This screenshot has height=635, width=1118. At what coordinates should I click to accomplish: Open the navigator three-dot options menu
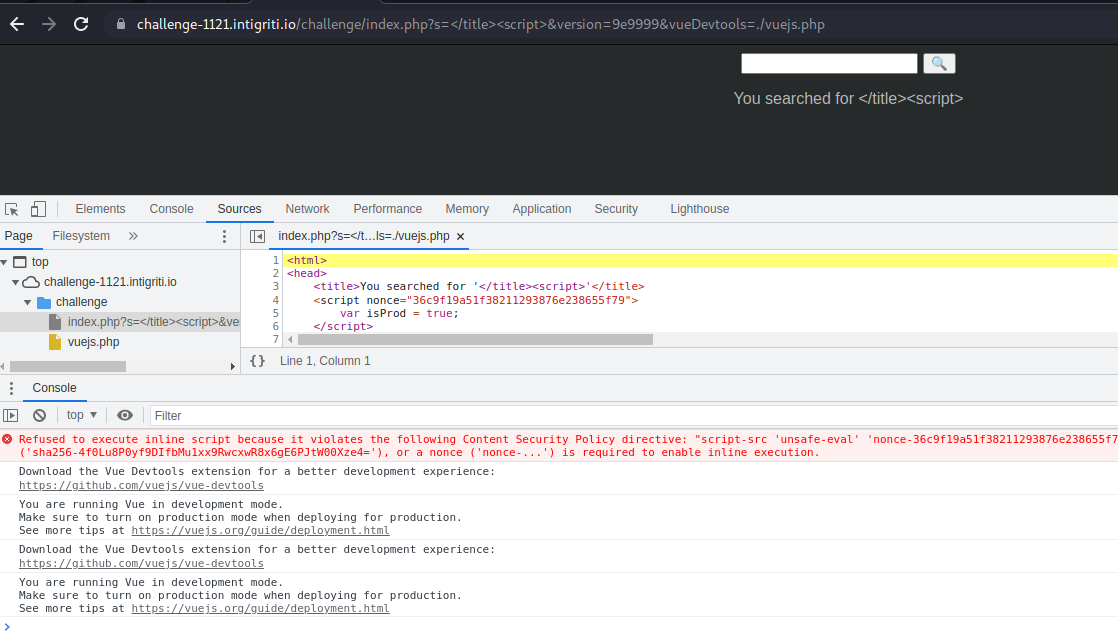coord(225,237)
